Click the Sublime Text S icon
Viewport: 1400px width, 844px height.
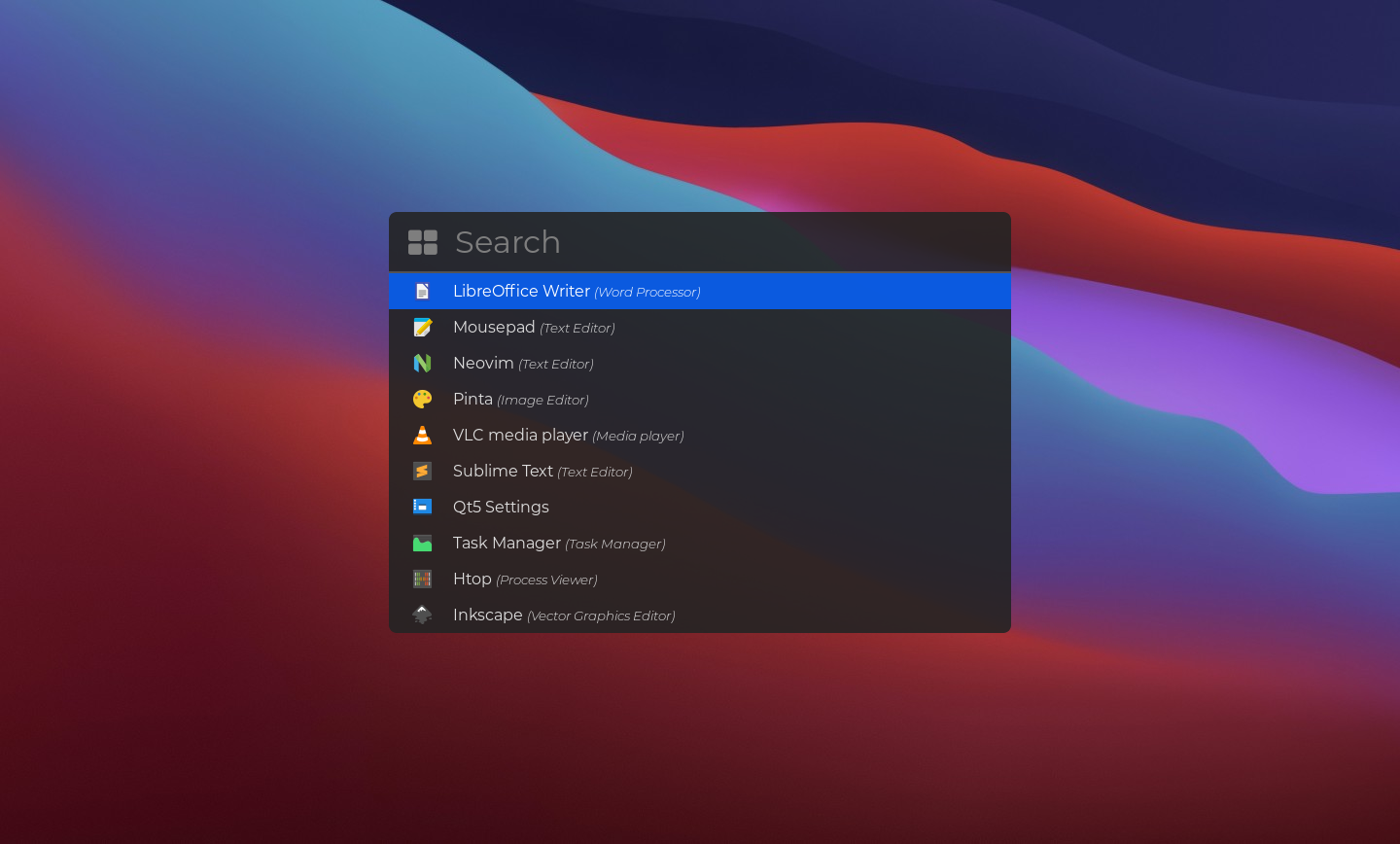422,471
